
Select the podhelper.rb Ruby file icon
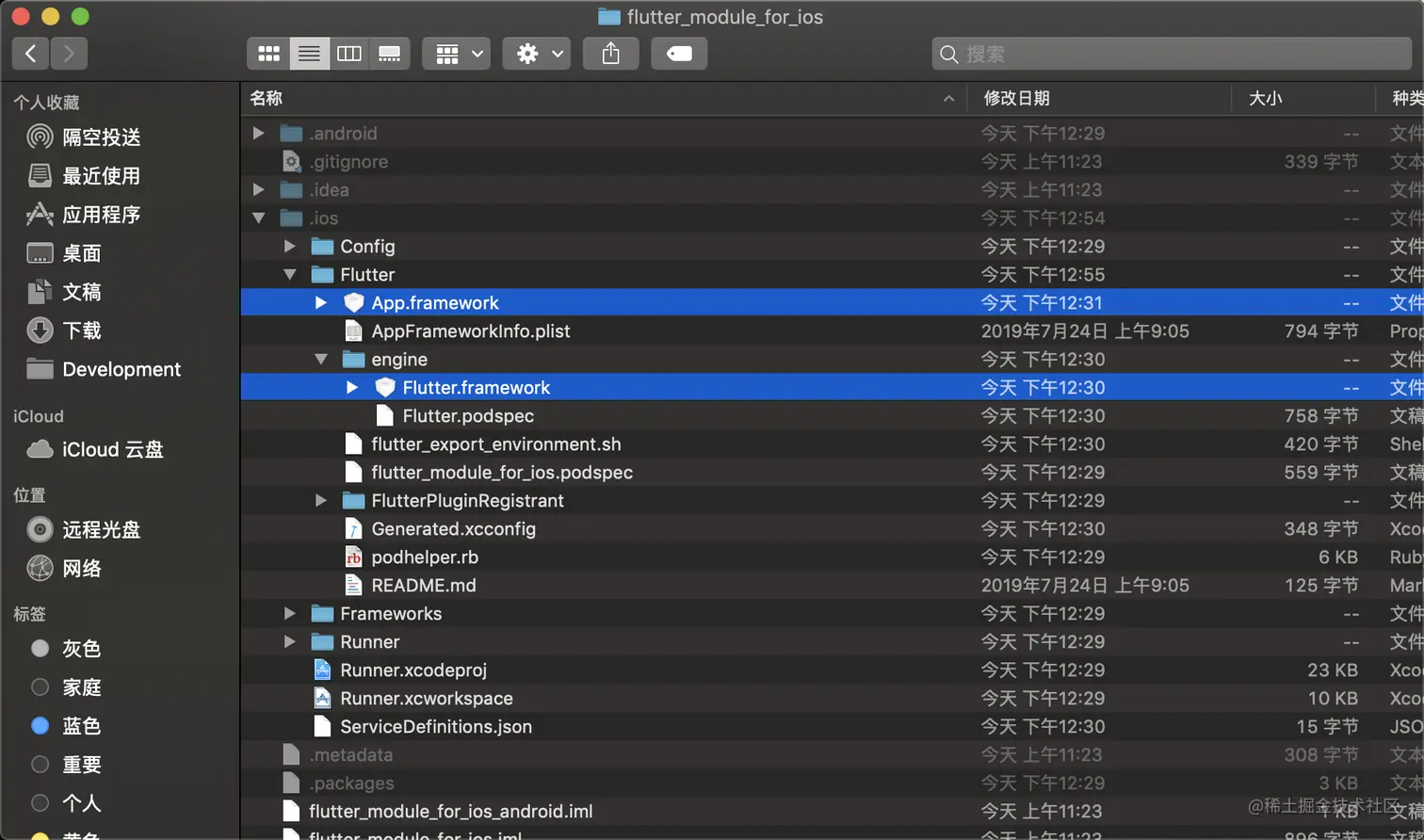click(x=353, y=557)
